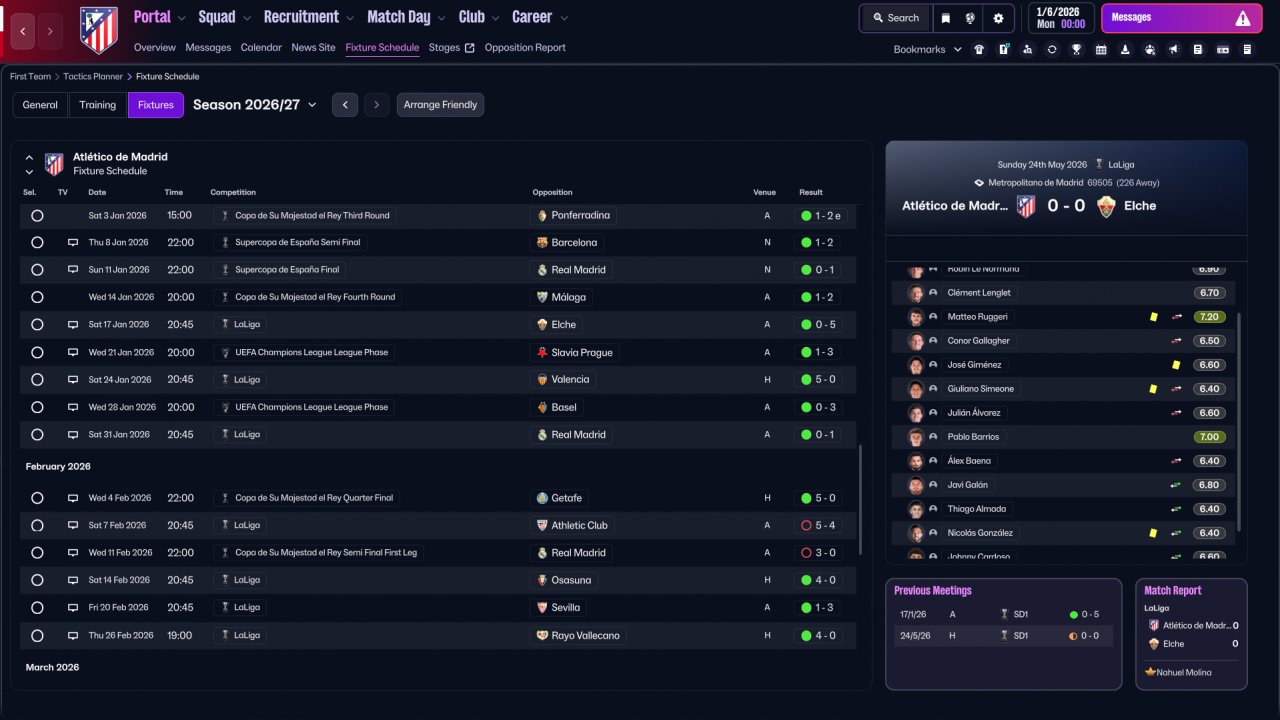Screen dimensions: 1280x720
Task: Open the world globe icon in the top bar
Action: point(970,18)
